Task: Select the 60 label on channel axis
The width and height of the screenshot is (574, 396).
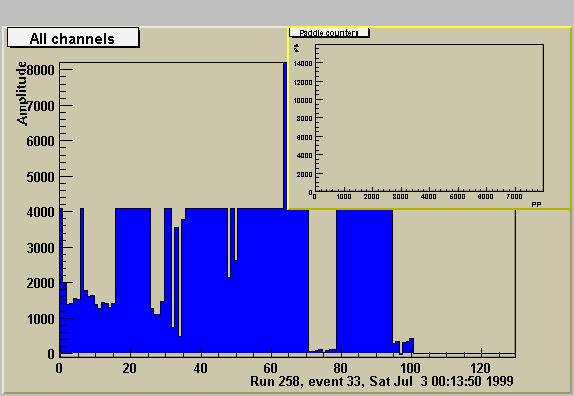Action: [271, 368]
